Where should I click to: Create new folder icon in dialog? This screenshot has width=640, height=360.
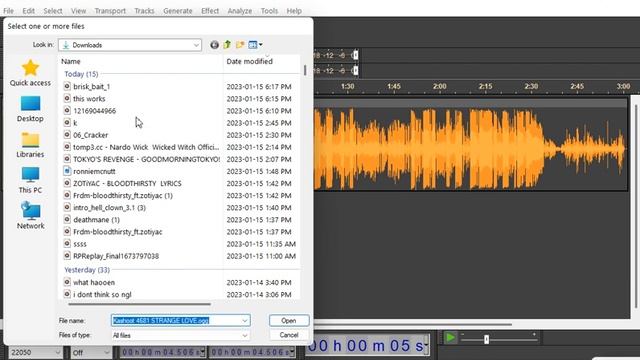click(240, 45)
